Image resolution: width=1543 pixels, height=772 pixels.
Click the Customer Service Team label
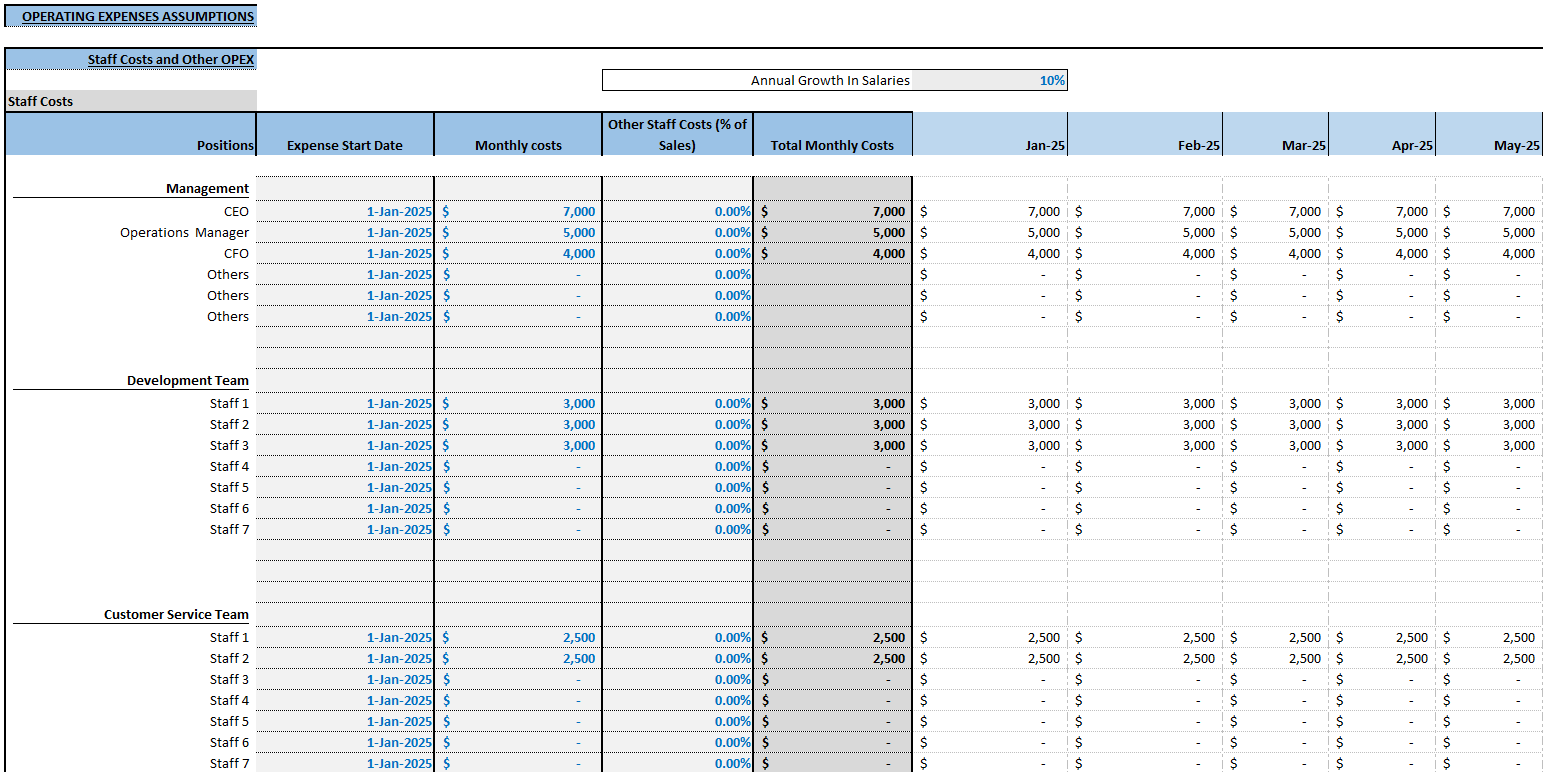(176, 614)
